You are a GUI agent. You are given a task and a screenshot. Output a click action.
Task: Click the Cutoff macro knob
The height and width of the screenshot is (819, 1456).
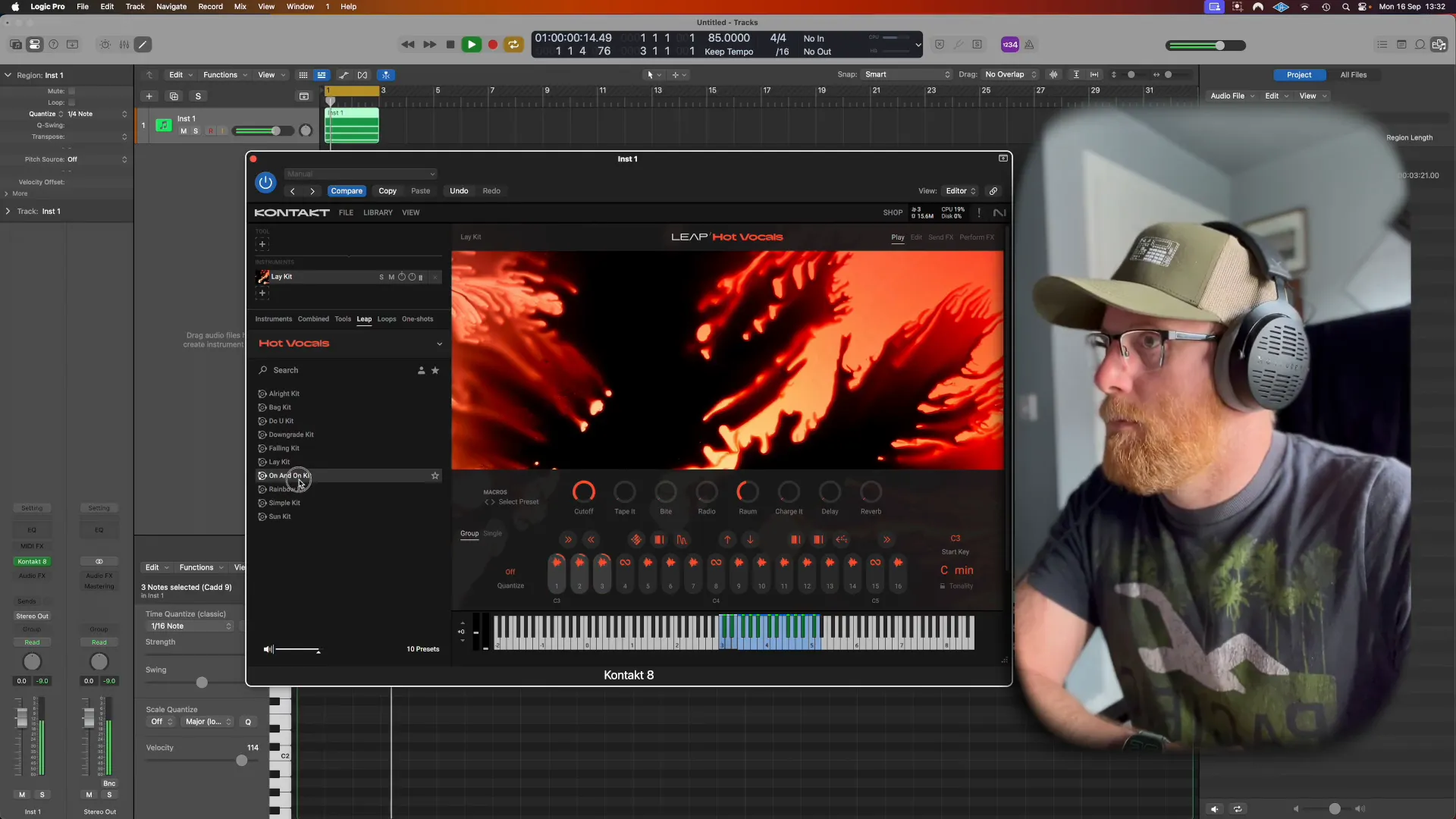pyautogui.click(x=584, y=492)
